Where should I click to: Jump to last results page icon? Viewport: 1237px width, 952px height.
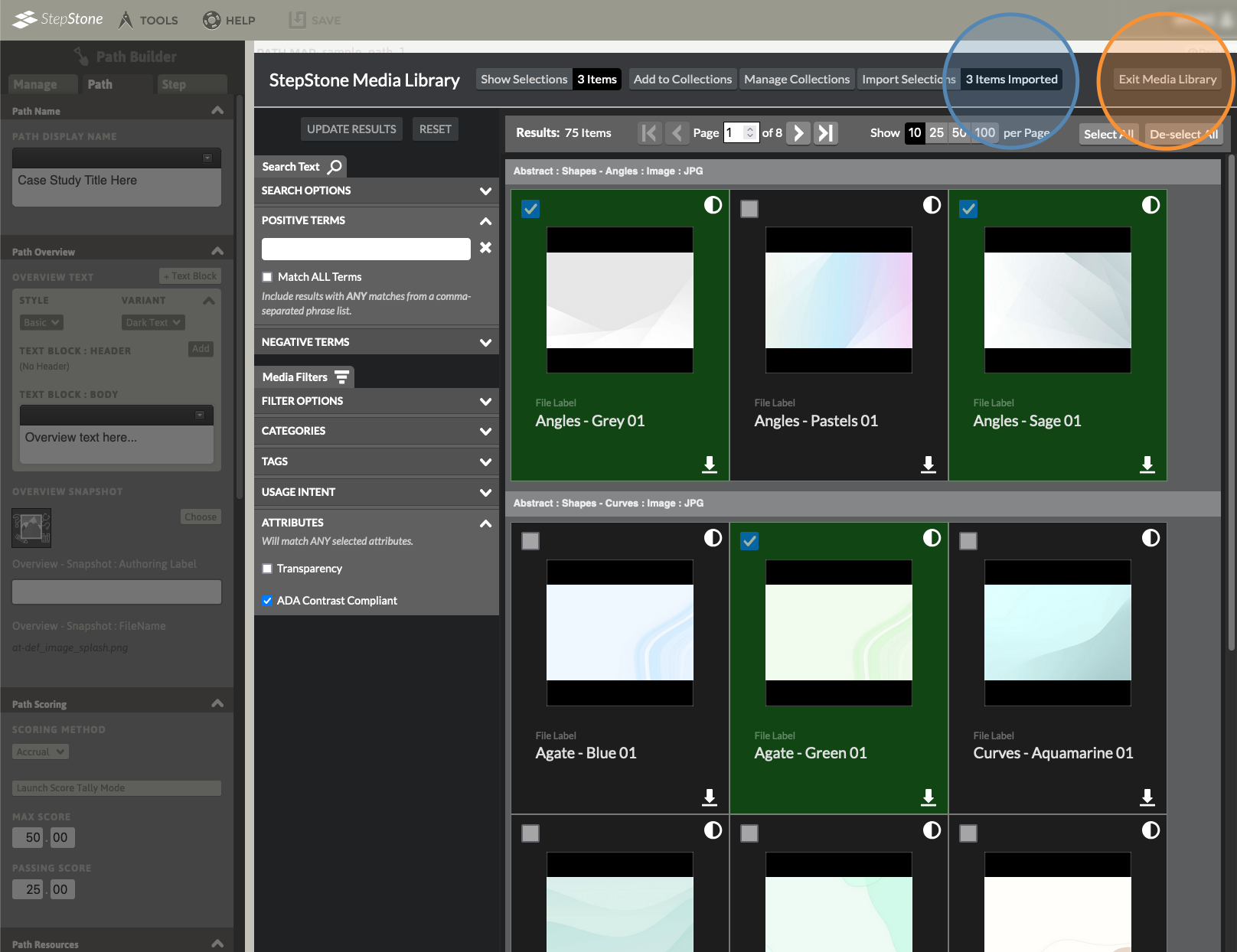click(x=826, y=133)
